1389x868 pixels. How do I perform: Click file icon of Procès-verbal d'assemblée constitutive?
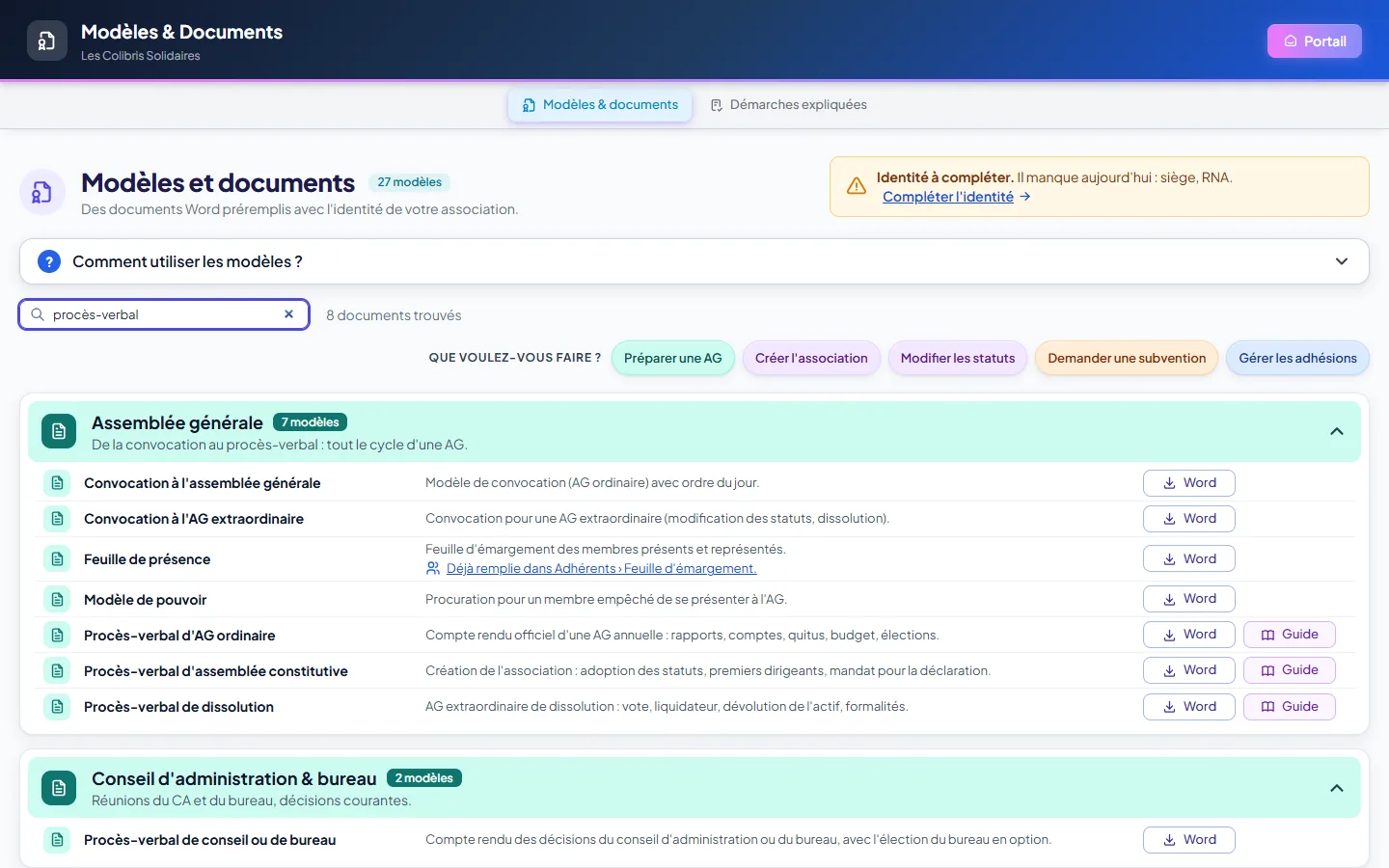click(57, 671)
